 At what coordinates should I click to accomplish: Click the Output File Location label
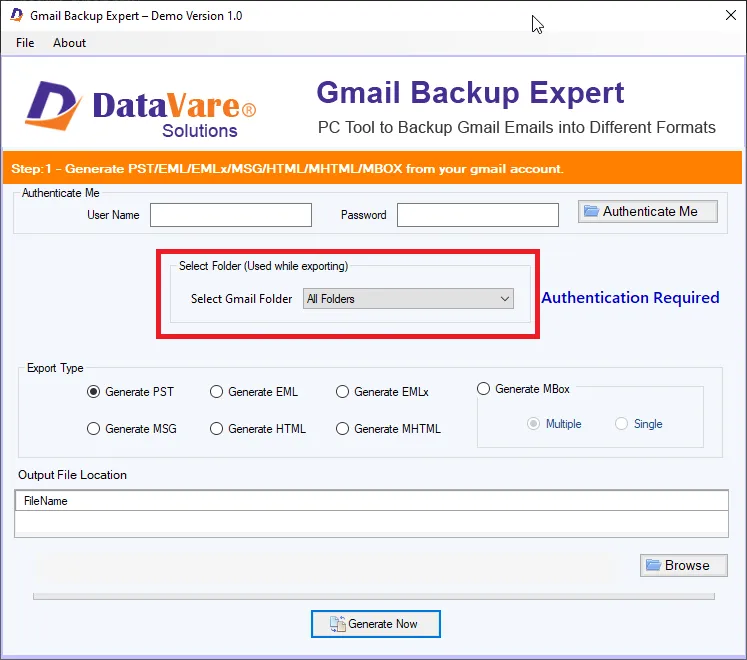coord(72,475)
